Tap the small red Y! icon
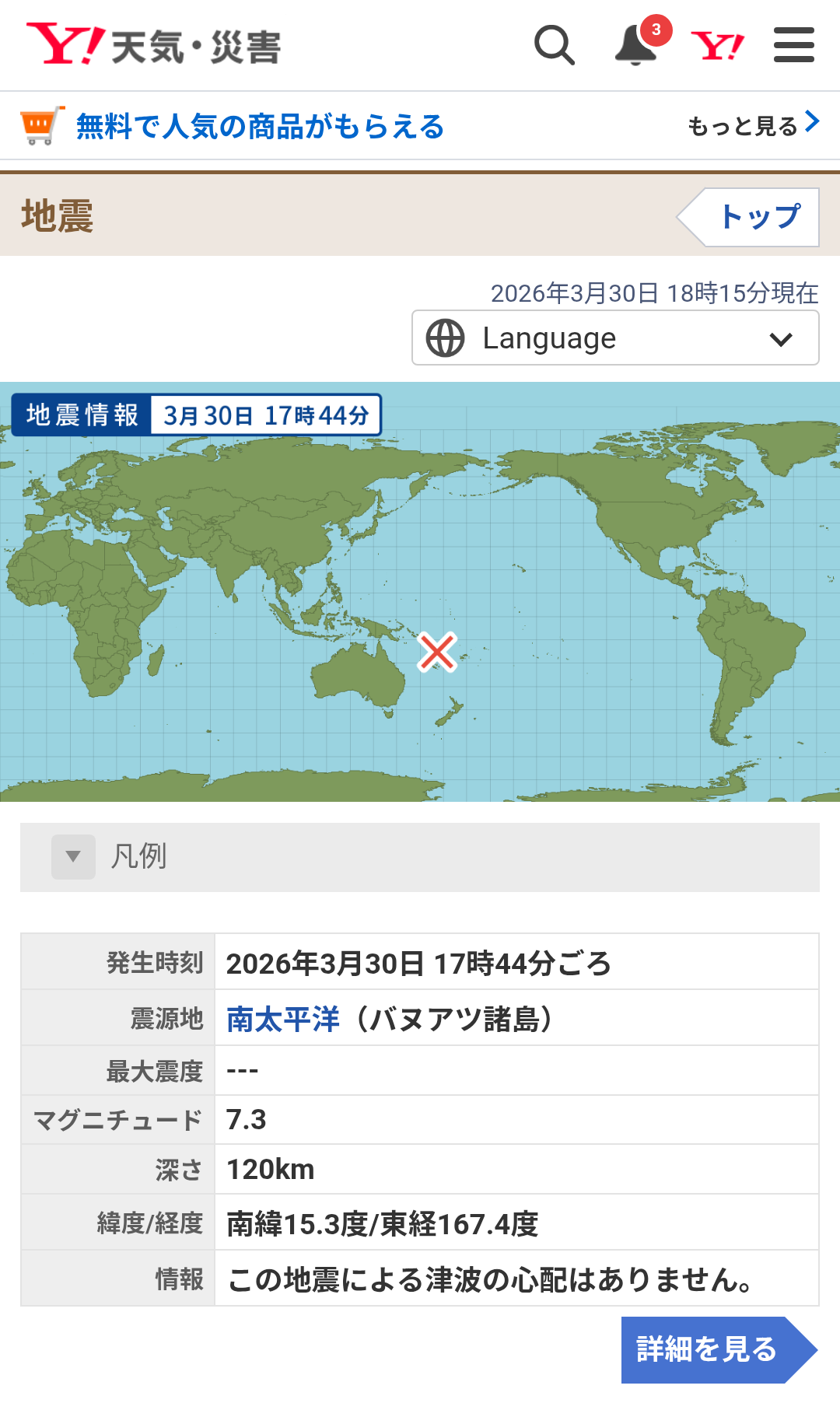This screenshot has width=840, height=1424. pyautogui.click(x=717, y=46)
